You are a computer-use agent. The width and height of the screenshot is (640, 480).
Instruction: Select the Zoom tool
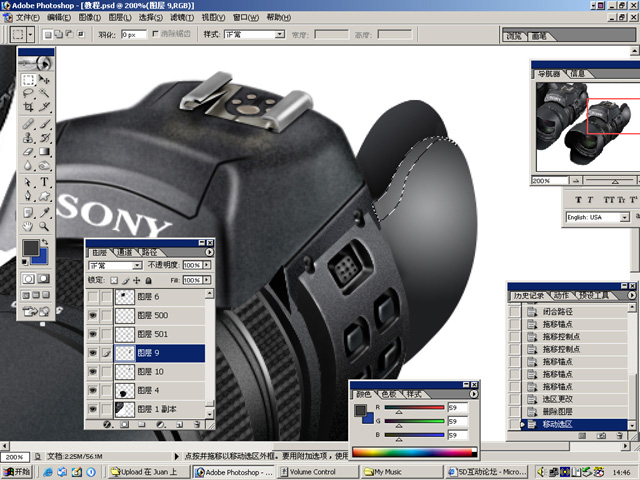44,226
